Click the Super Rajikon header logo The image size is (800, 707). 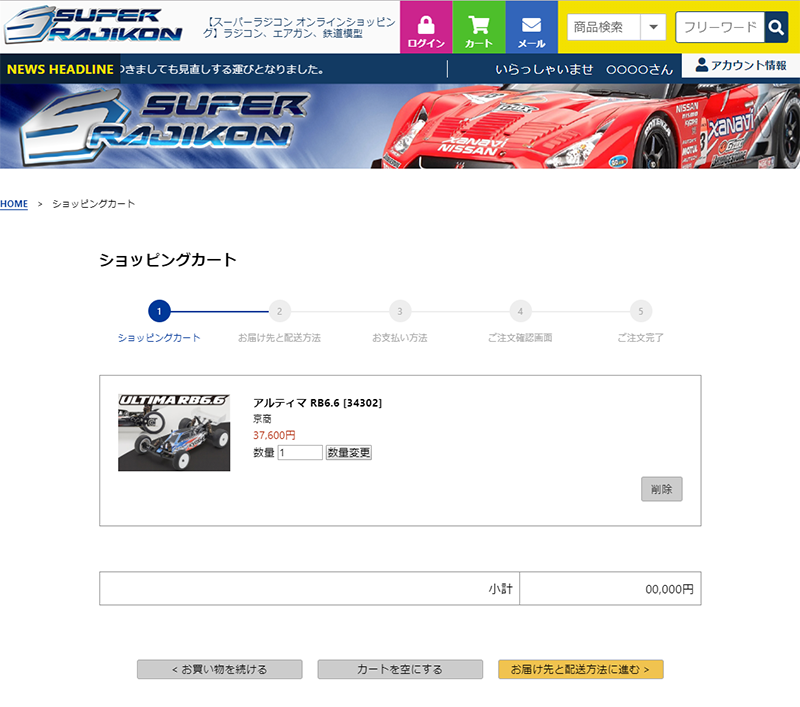point(94,26)
